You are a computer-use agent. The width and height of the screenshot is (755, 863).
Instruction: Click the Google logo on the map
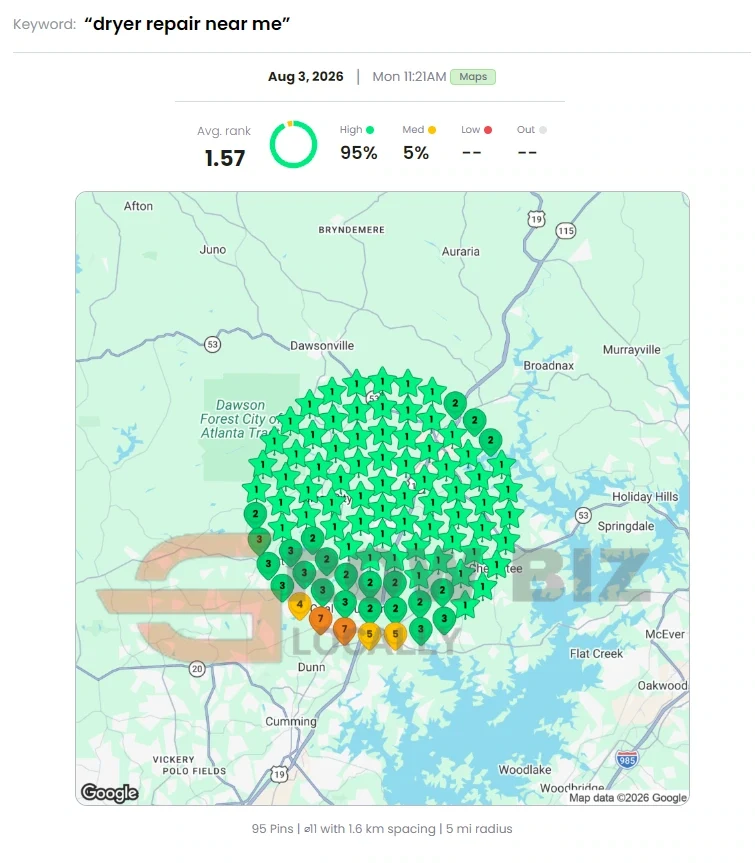pyautogui.click(x=110, y=793)
